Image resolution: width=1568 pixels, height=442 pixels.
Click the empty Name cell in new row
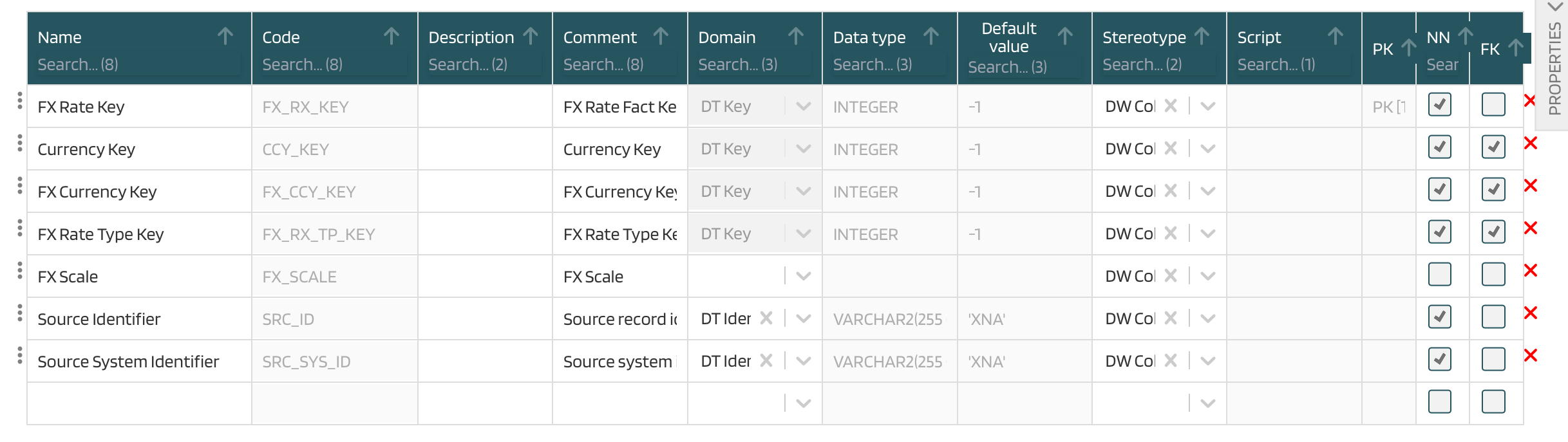139,403
